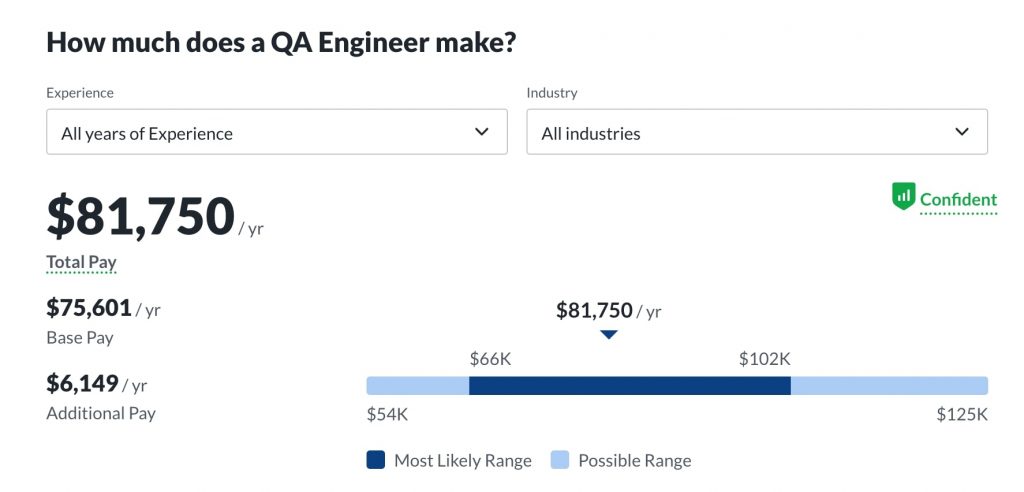Click the light Possible Range swatch
The height and width of the screenshot is (492, 1024).
point(560,460)
